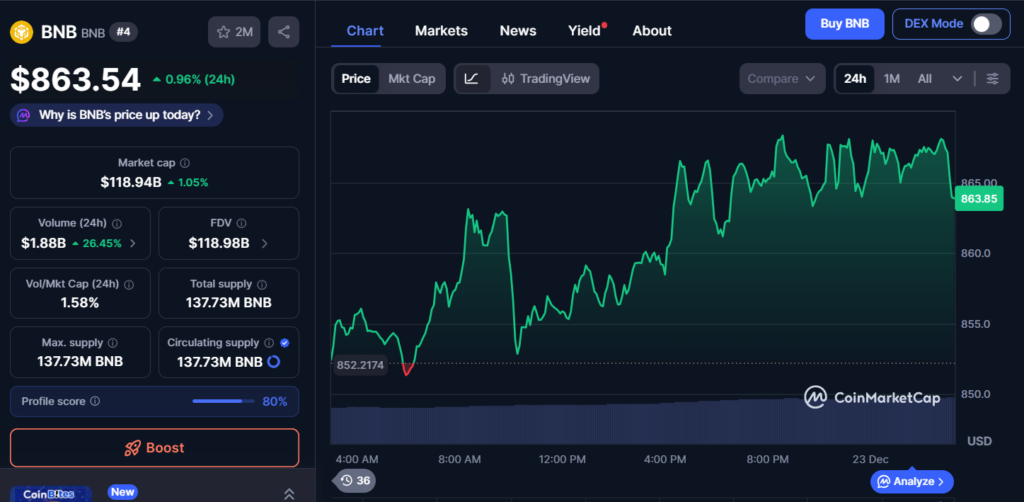Select the Price chart toggle

click(356, 79)
